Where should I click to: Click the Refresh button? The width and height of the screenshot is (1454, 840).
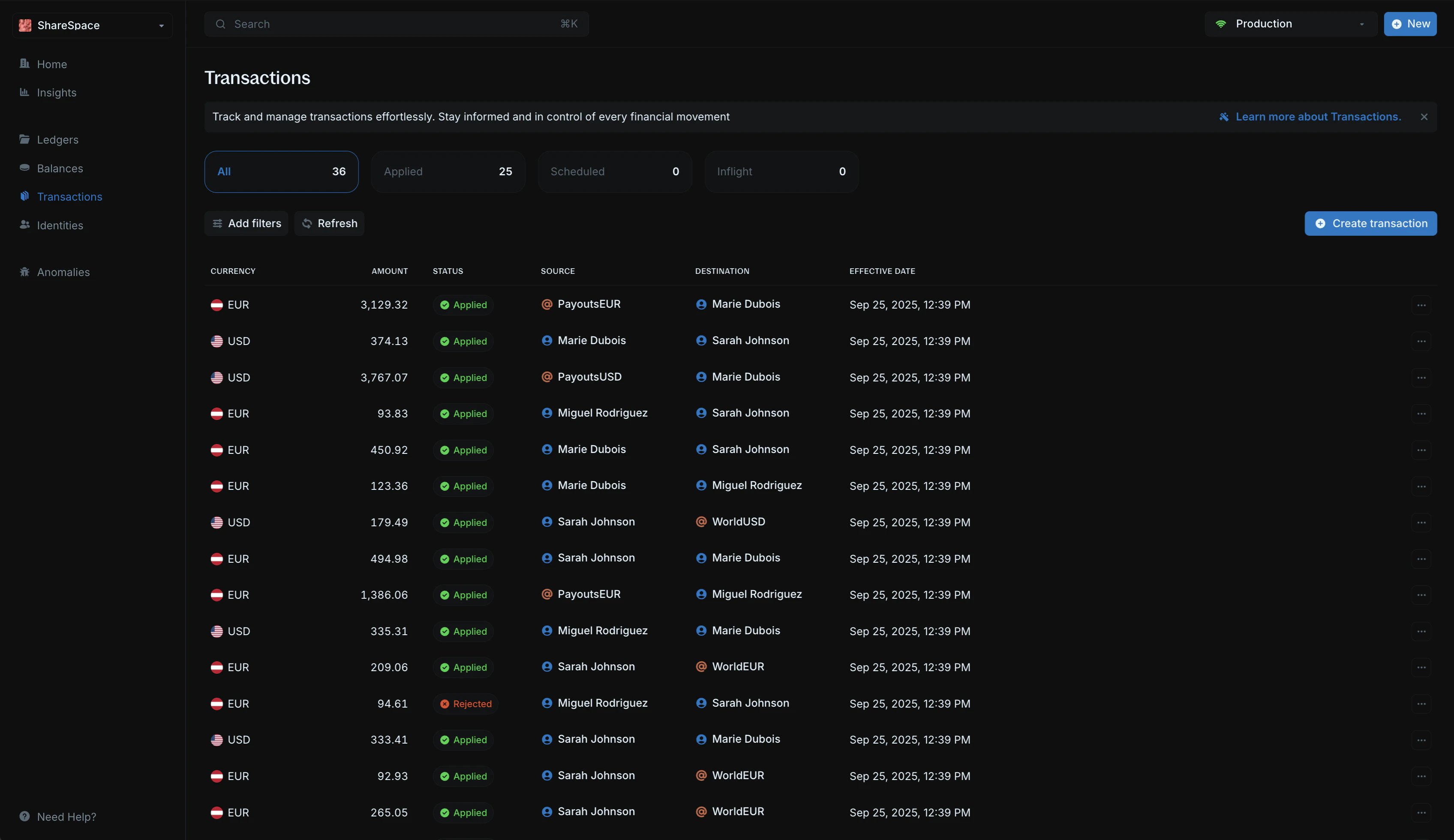(330, 223)
